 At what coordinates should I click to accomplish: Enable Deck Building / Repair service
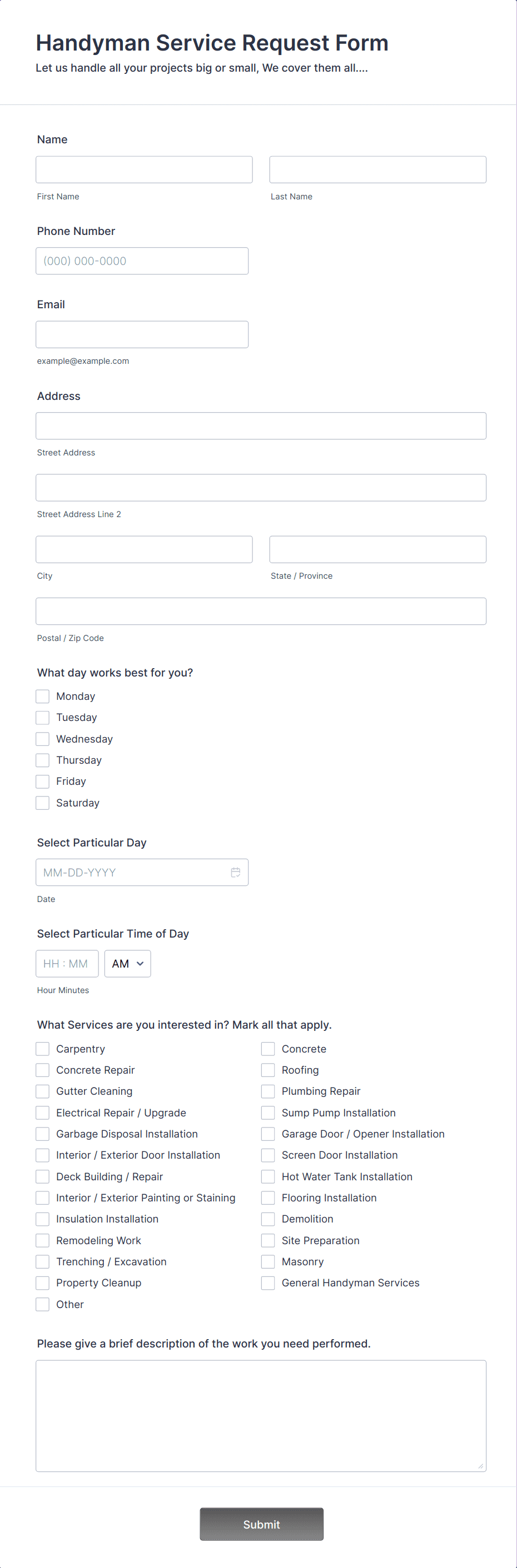pyautogui.click(x=42, y=1176)
